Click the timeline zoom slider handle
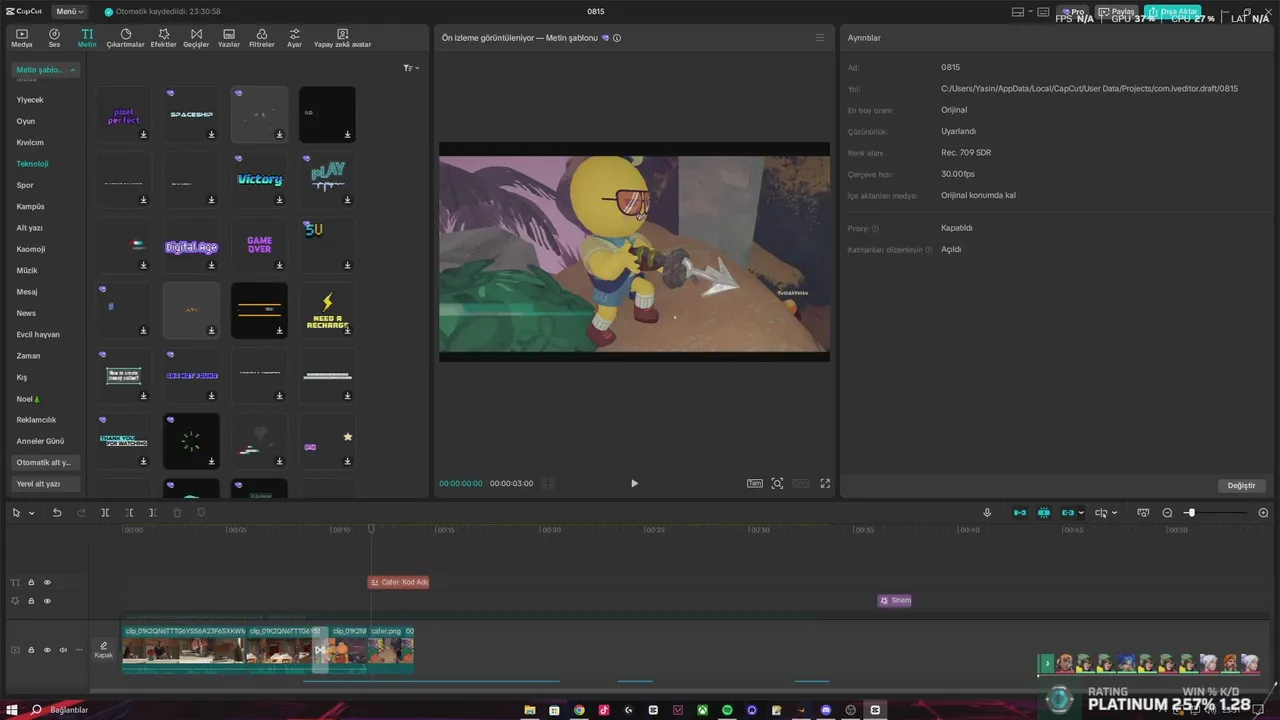This screenshot has height=720, width=1280. pos(1191,513)
